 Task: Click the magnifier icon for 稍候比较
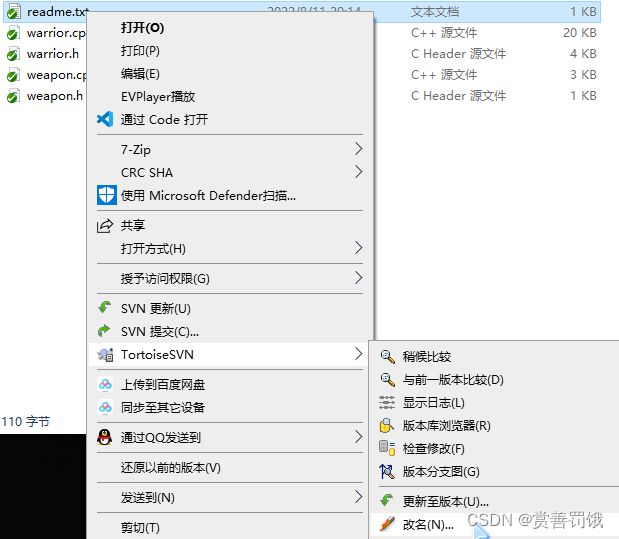(387, 357)
